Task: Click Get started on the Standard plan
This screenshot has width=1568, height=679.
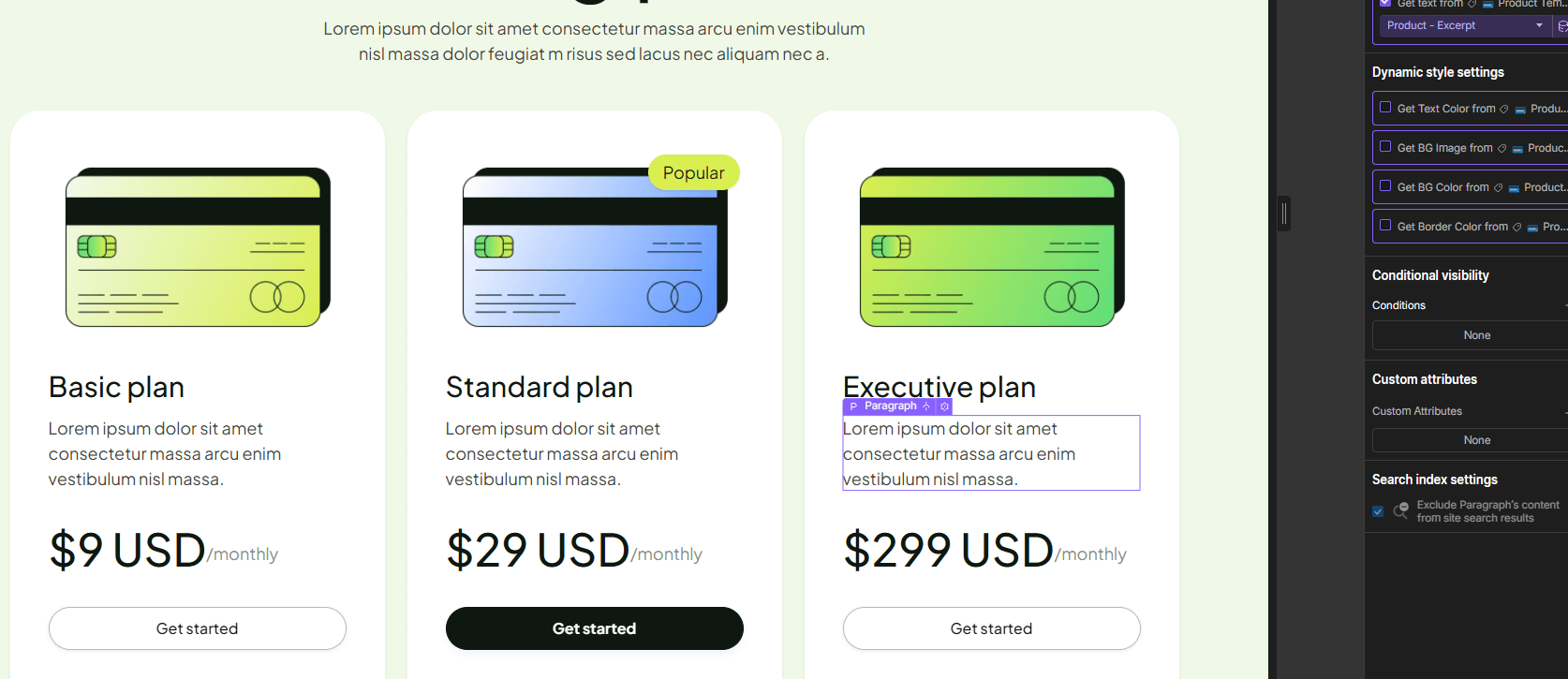Action: (594, 628)
